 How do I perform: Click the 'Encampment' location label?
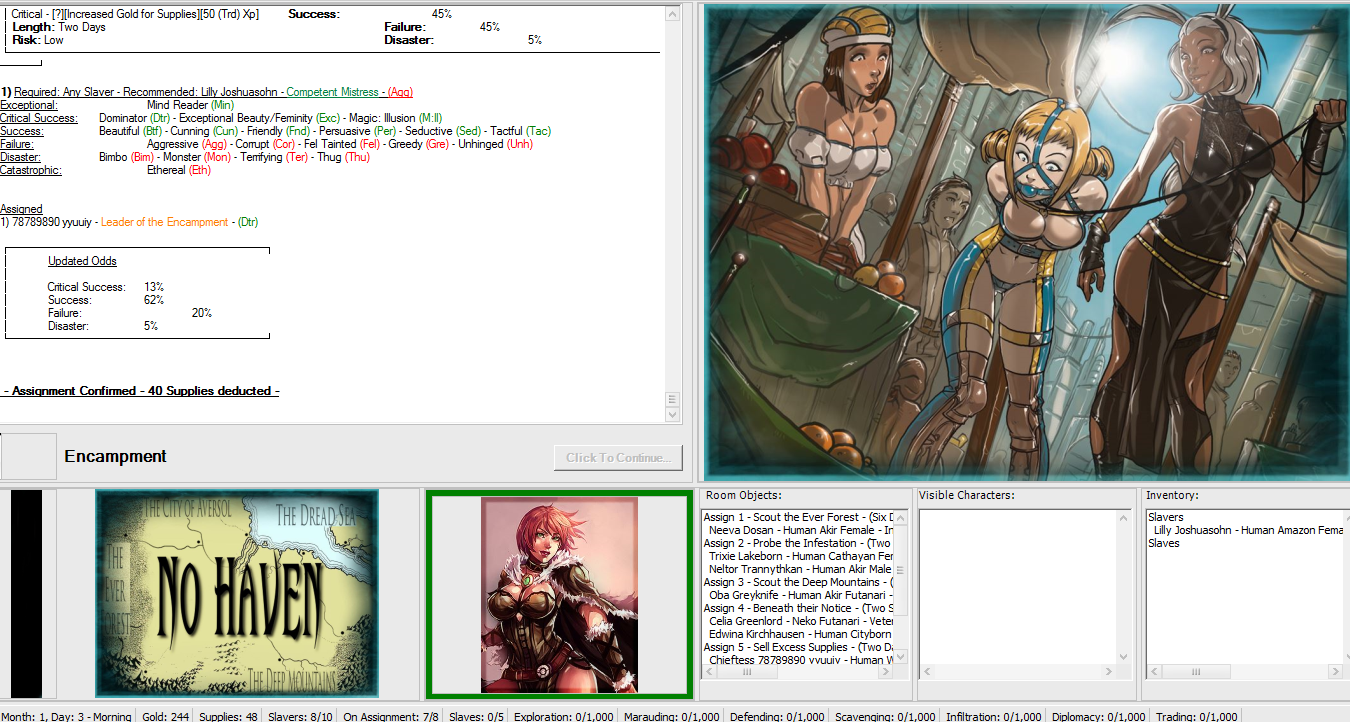click(115, 456)
